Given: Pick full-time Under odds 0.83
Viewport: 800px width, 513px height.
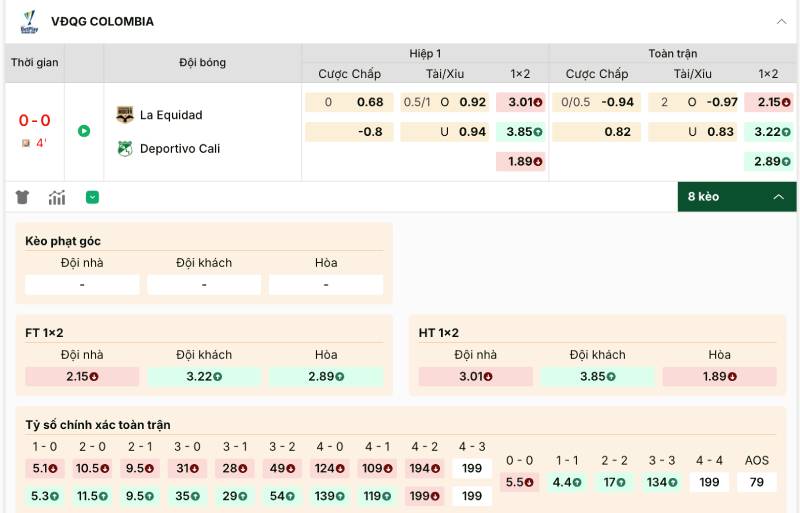Looking at the screenshot, I should (x=693, y=132).
